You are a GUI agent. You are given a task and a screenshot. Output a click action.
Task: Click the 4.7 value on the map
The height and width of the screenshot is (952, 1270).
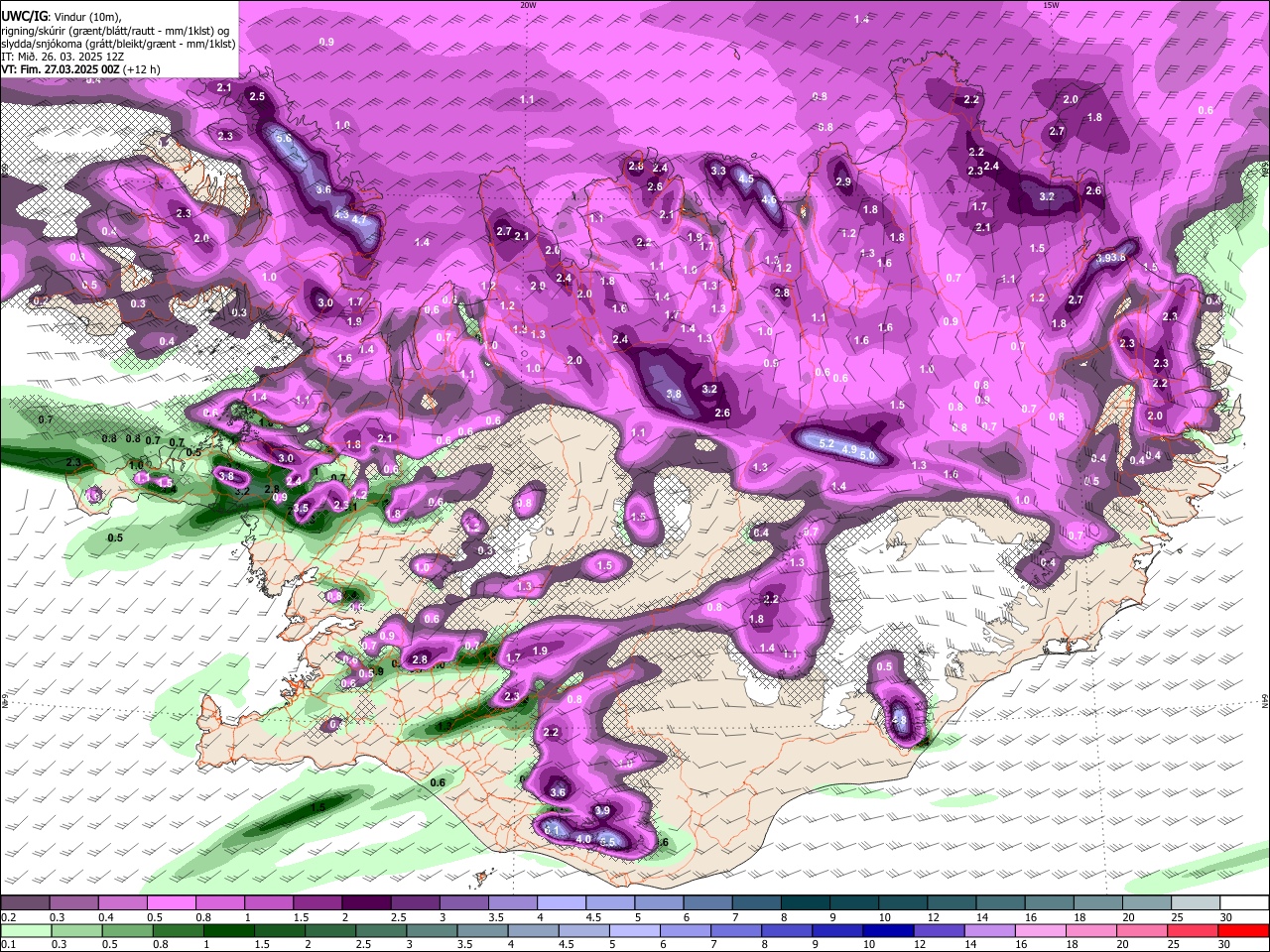coord(358,219)
